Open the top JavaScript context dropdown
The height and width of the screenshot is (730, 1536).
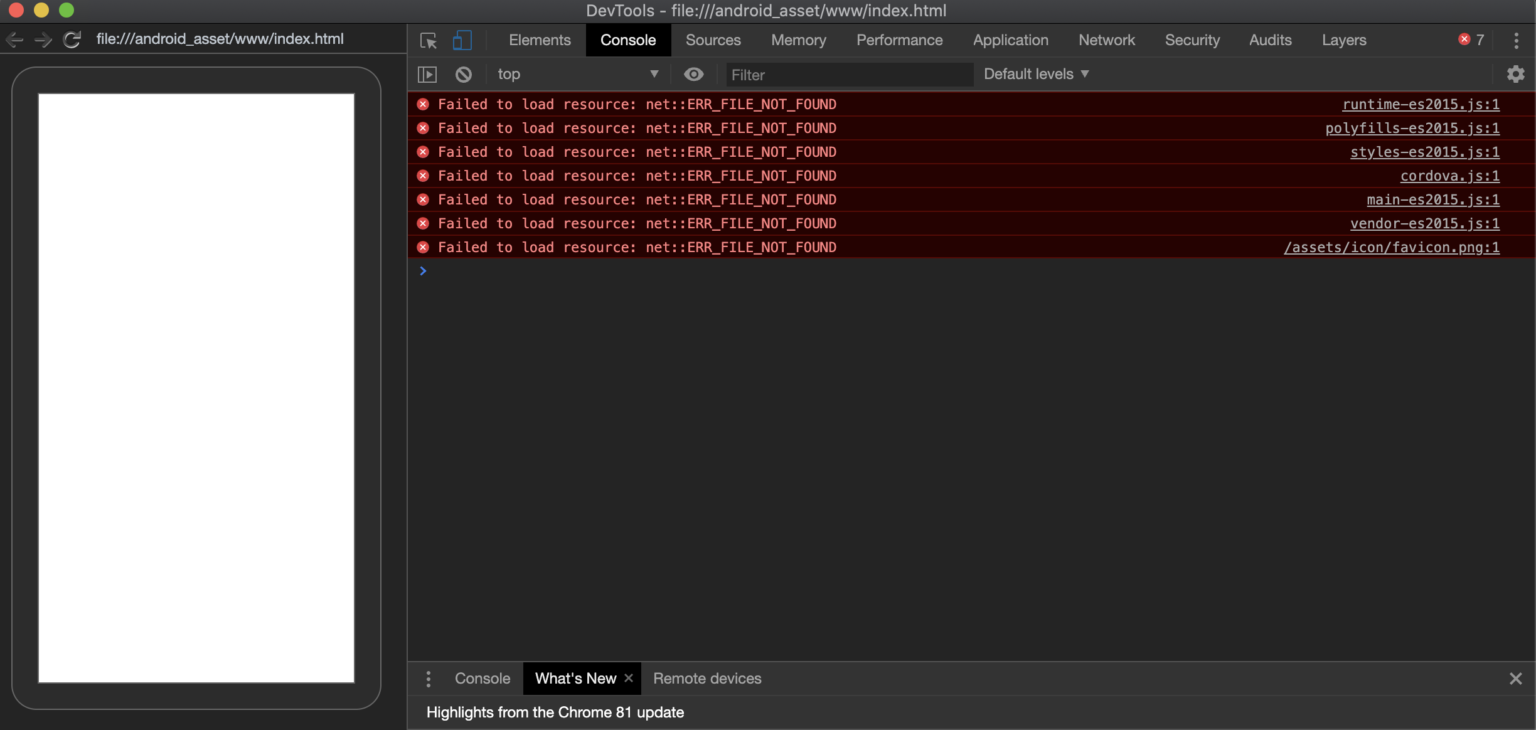click(578, 74)
